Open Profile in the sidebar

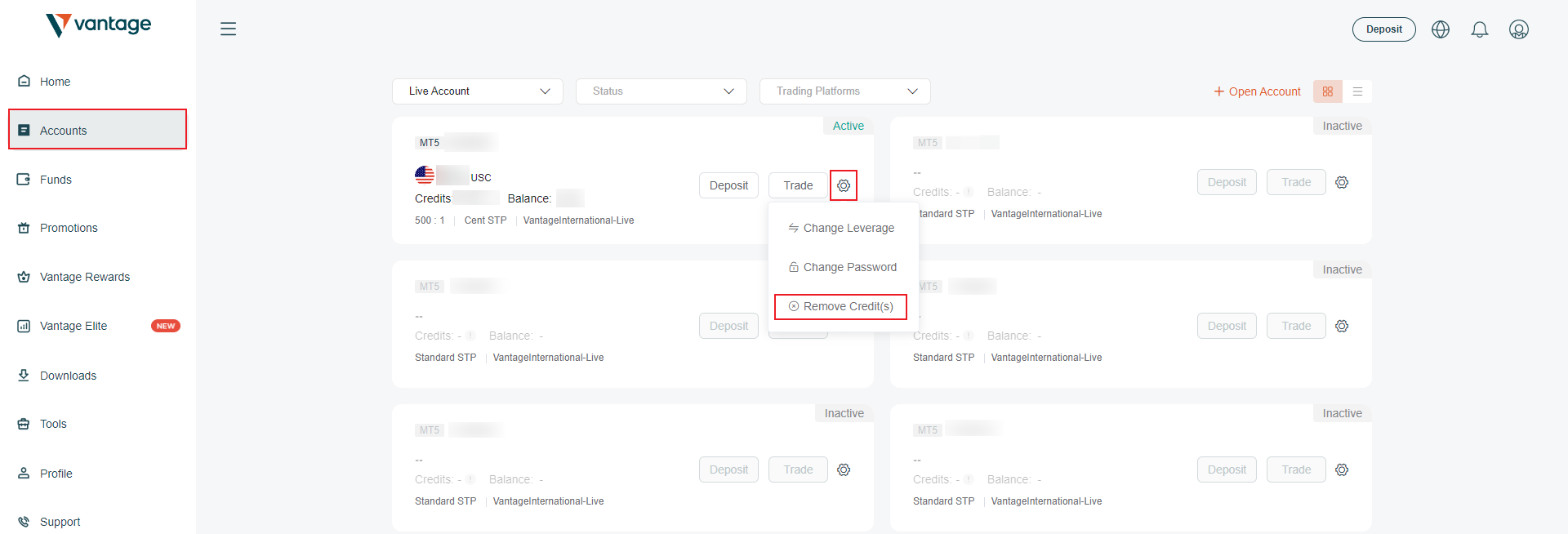98,474
